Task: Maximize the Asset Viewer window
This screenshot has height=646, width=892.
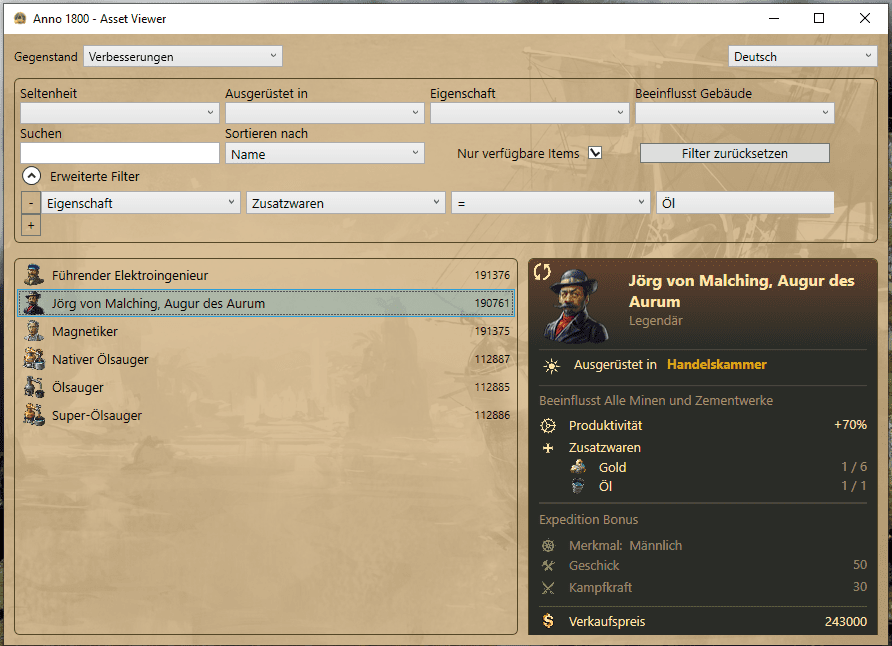Action: [x=819, y=19]
